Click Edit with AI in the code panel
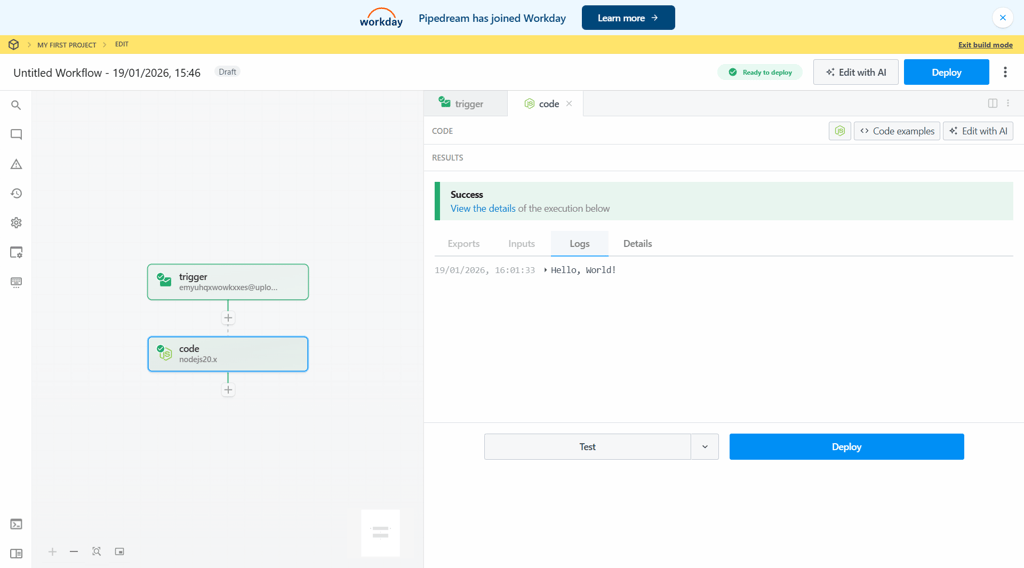The width and height of the screenshot is (1024, 568). (978, 131)
